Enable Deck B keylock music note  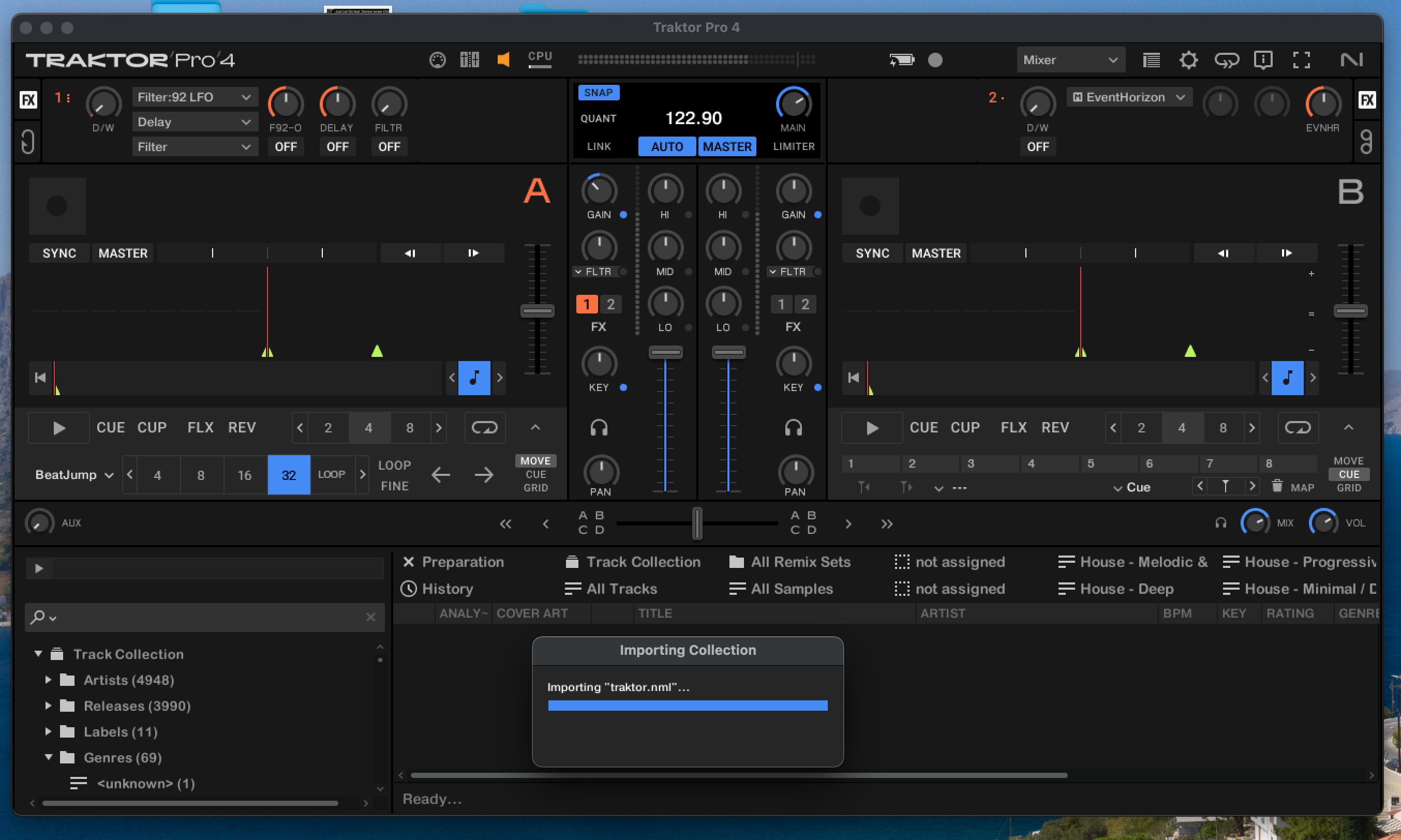(x=1287, y=378)
